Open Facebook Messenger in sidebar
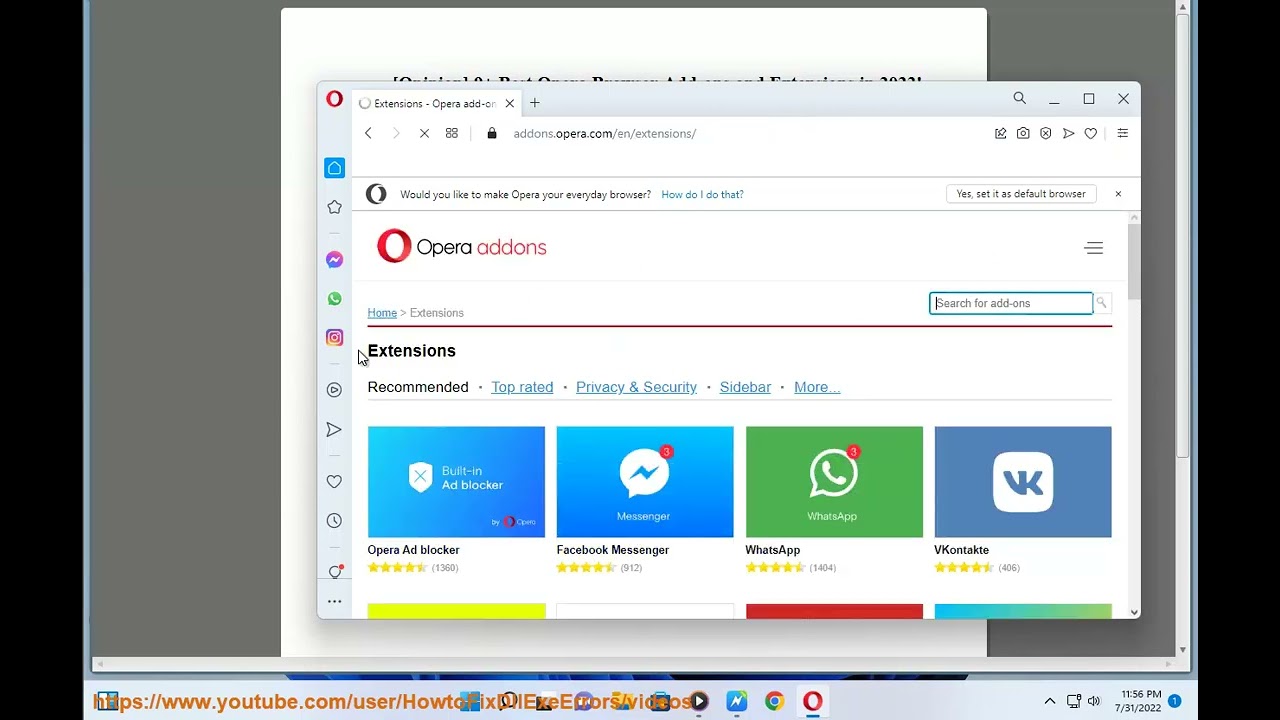Viewport: 1280px width, 720px height. 334,260
